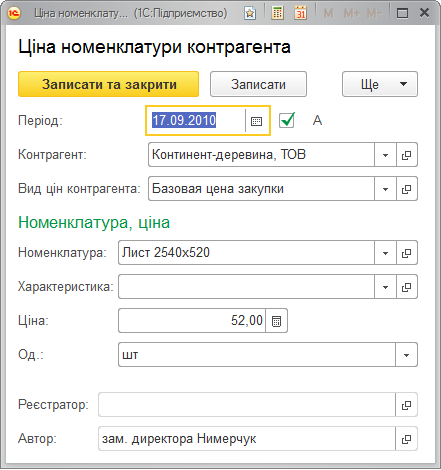Click the Од. unit field showing шт
The width and height of the screenshot is (441, 470).
pyautogui.click(x=257, y=355)
